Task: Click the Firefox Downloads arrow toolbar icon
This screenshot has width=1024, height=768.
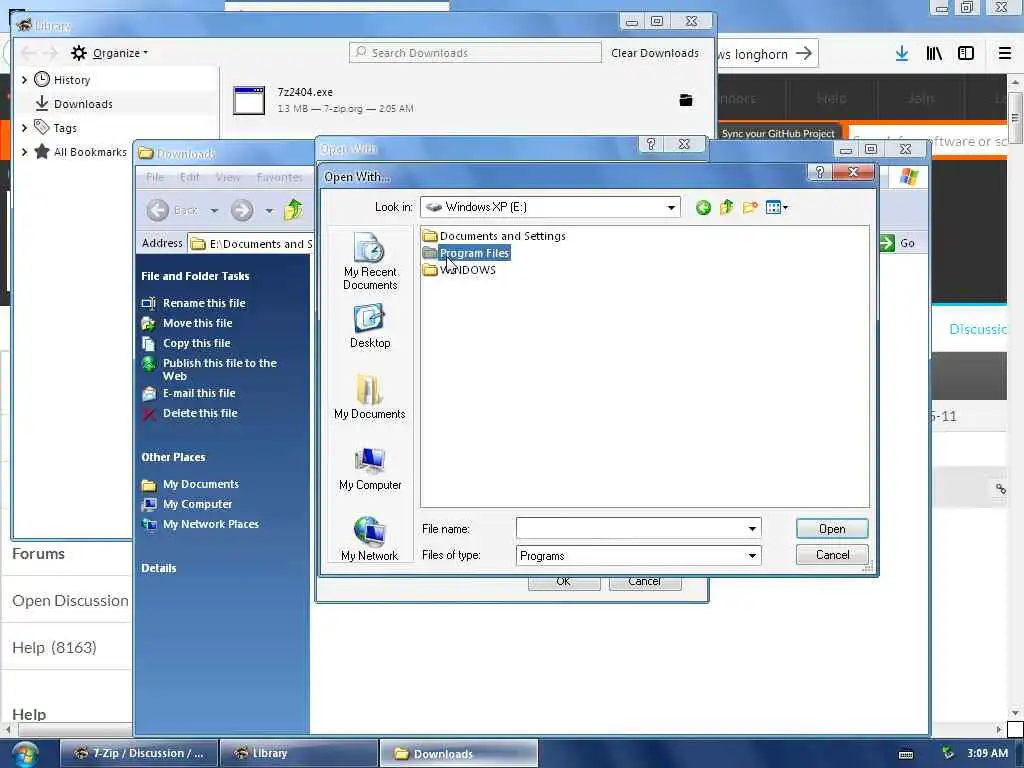Action: pyautogui.click(x=901, y=54)
